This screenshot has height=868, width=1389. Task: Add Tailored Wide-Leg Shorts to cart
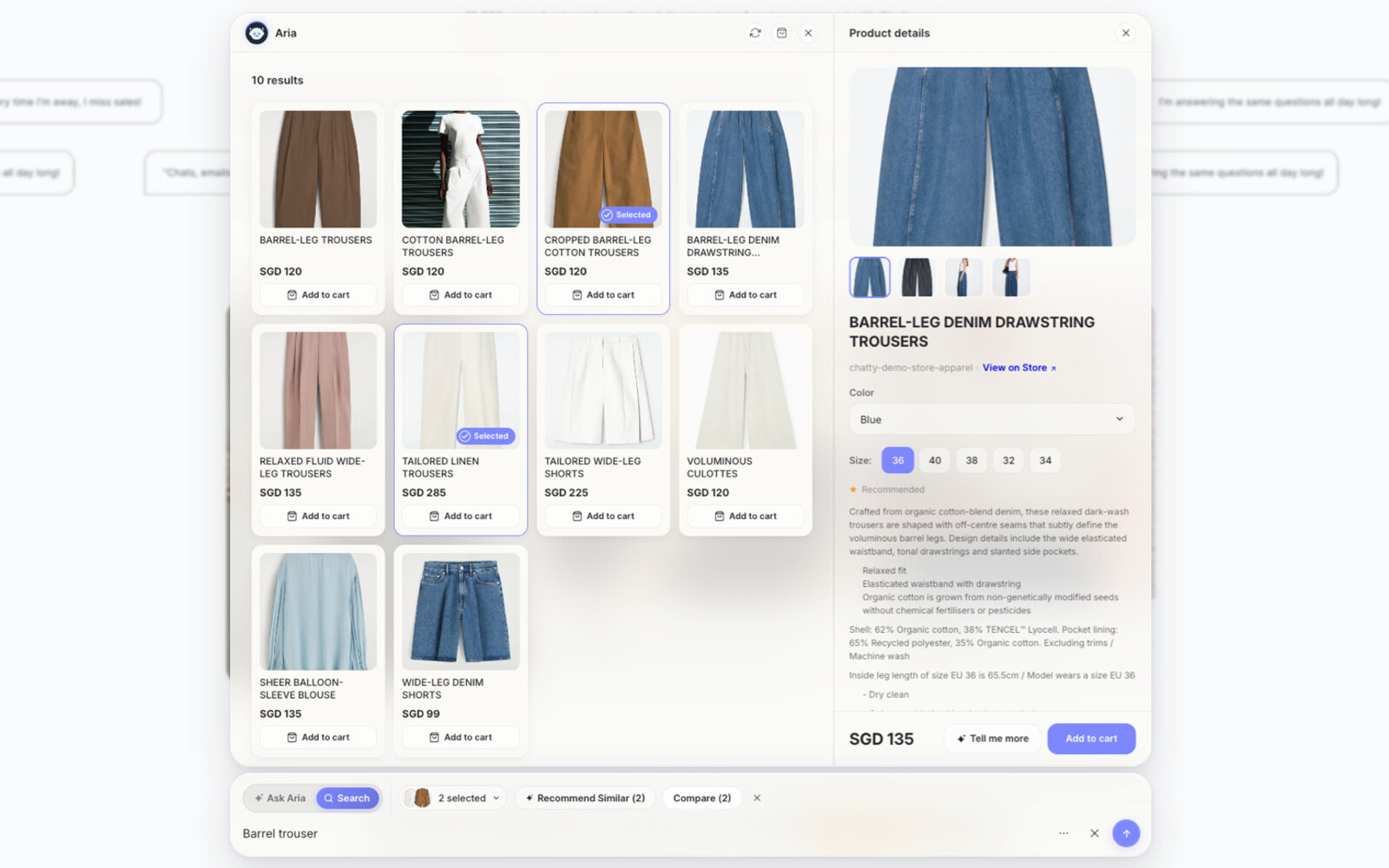click(x=602, y=516)
